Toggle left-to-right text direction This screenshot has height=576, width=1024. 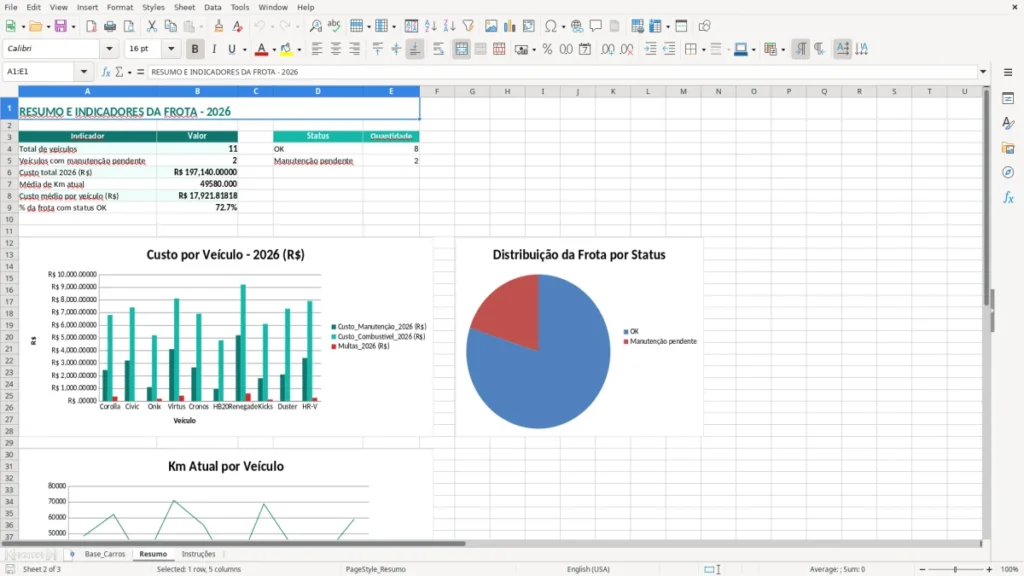tap(801, 49)
